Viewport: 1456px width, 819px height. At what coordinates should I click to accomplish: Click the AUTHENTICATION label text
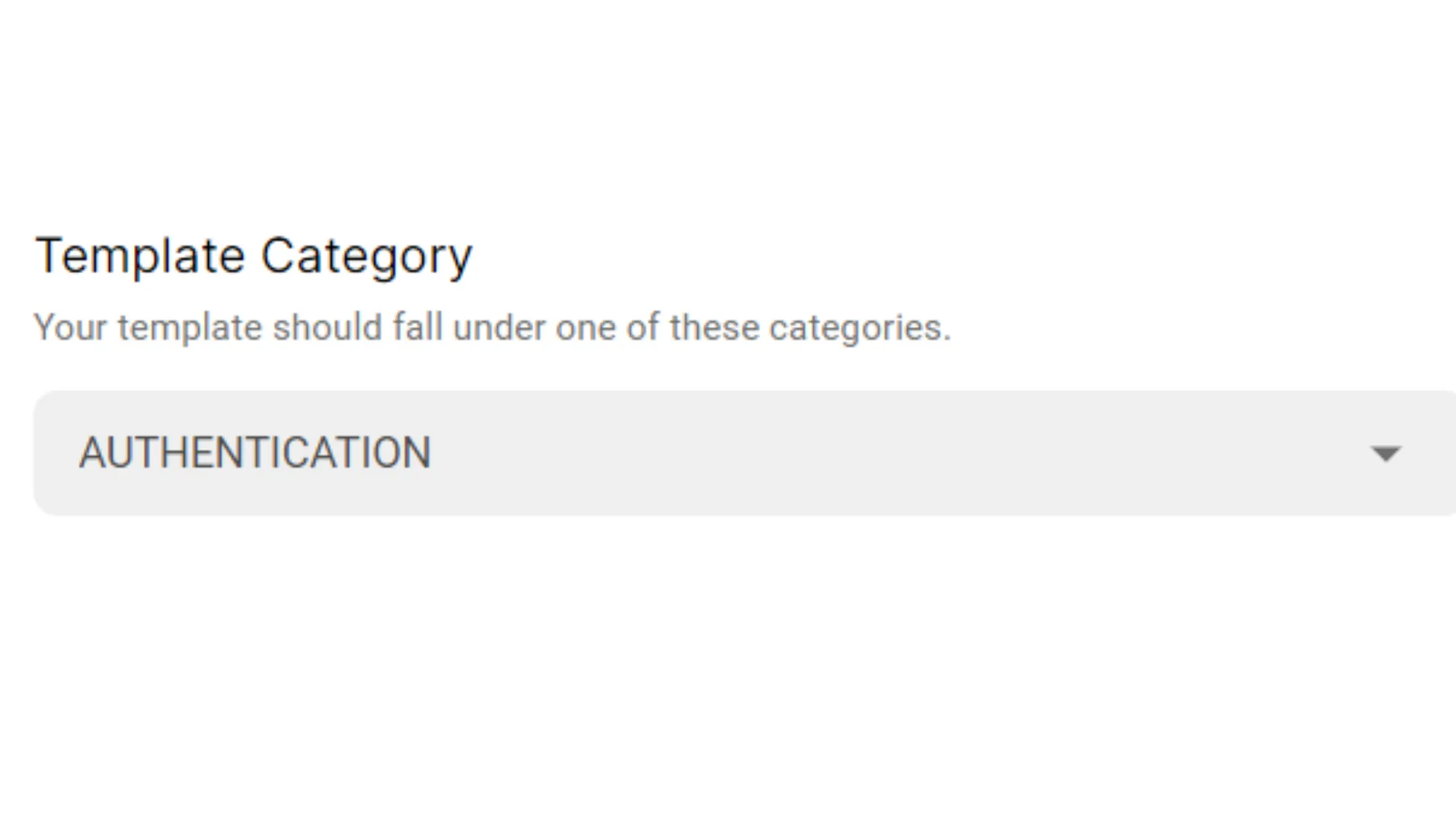click(256, 453)
